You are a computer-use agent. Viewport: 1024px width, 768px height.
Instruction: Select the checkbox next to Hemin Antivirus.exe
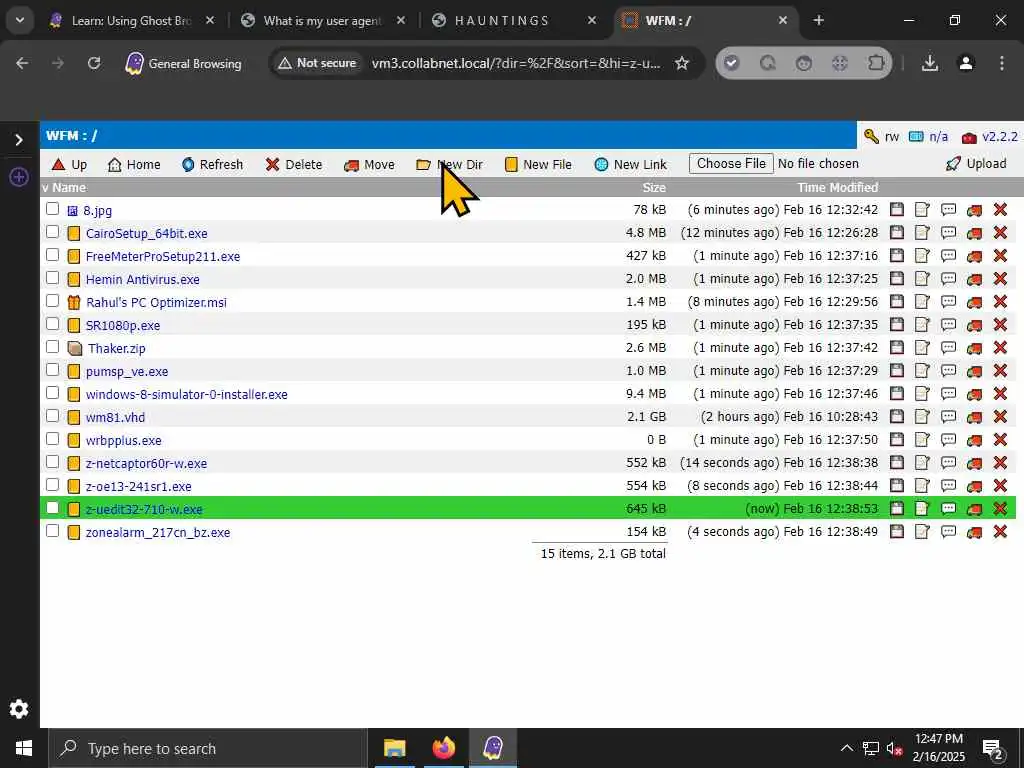(53, 278)
